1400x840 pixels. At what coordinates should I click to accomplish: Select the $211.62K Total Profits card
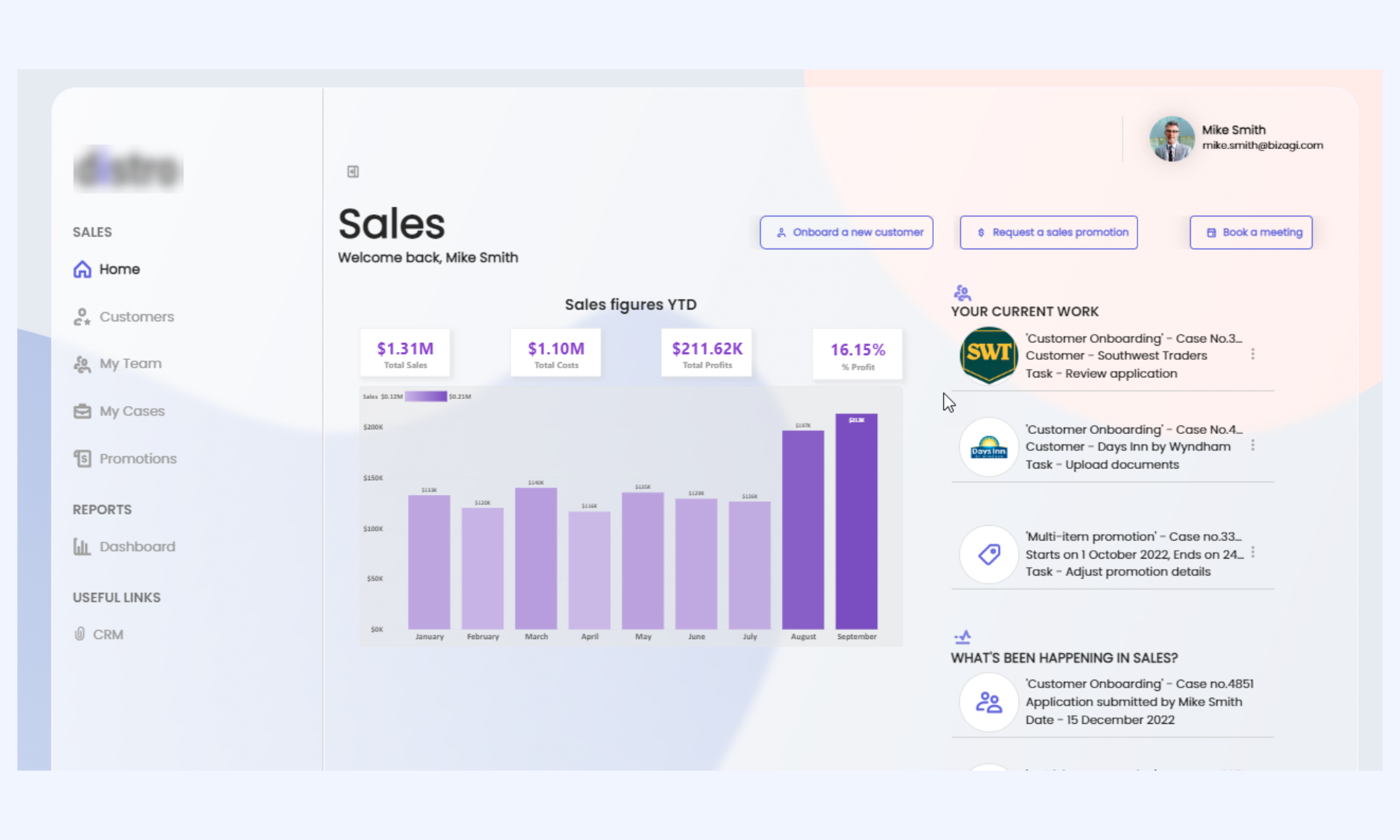coord(707,353)
